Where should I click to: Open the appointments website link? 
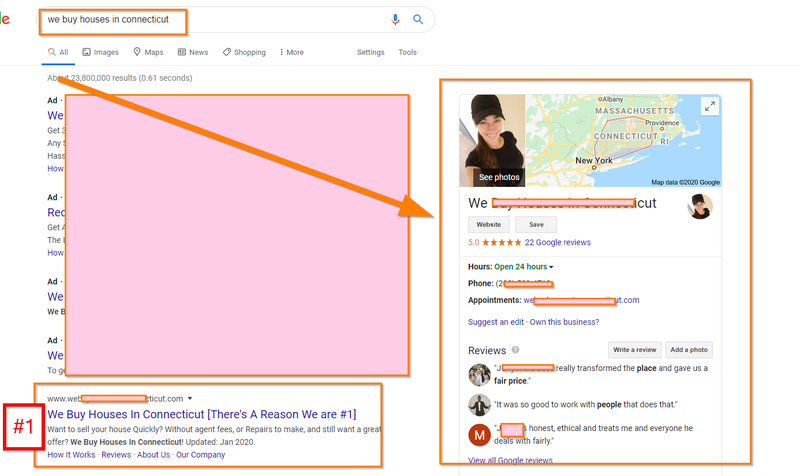[x=581, y=300]
